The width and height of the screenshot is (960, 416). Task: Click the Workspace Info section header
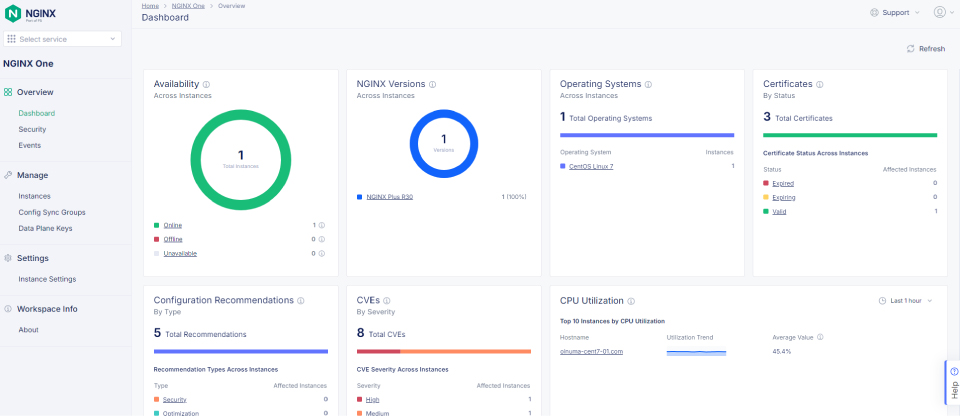pos(47,309)
